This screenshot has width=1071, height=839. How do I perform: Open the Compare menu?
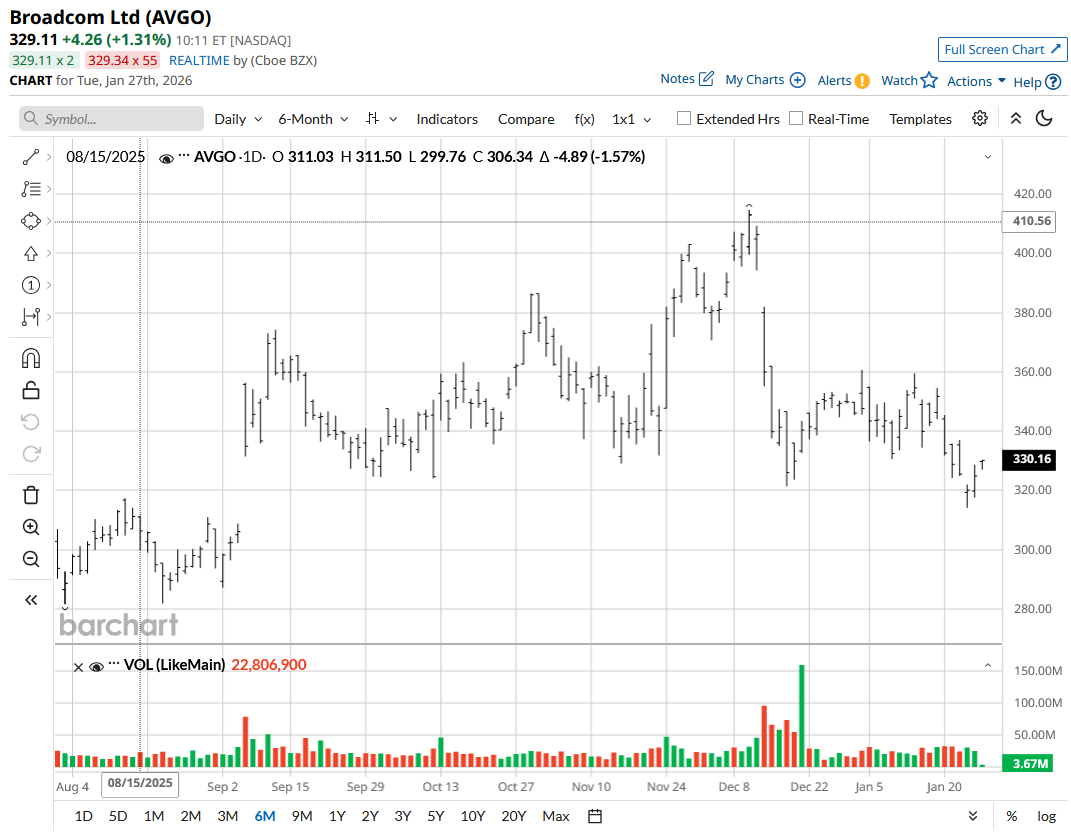526,119
